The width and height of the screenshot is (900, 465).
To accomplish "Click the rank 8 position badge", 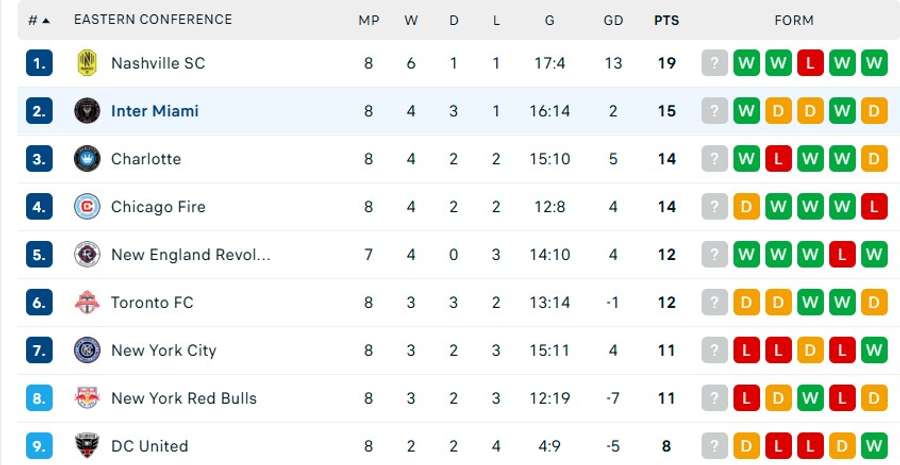I will [x=38, y=398].
